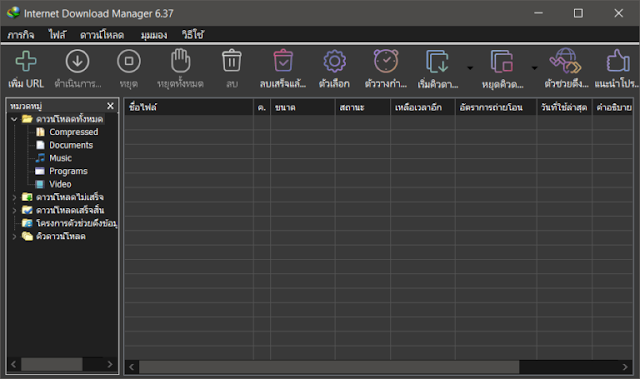Close the categories panel
Image resolution: width=640 pixels, height=379 pixels.
(x=110, y=106)
